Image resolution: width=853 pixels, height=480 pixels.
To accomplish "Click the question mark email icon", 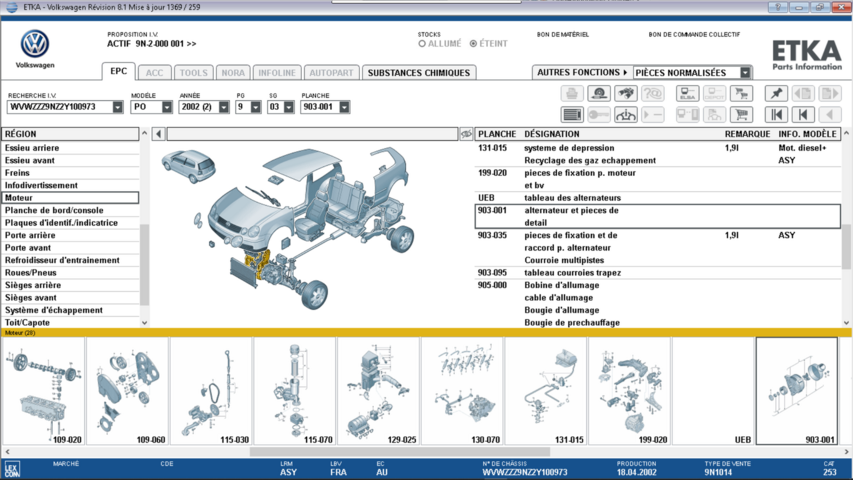I will [652, 94].
